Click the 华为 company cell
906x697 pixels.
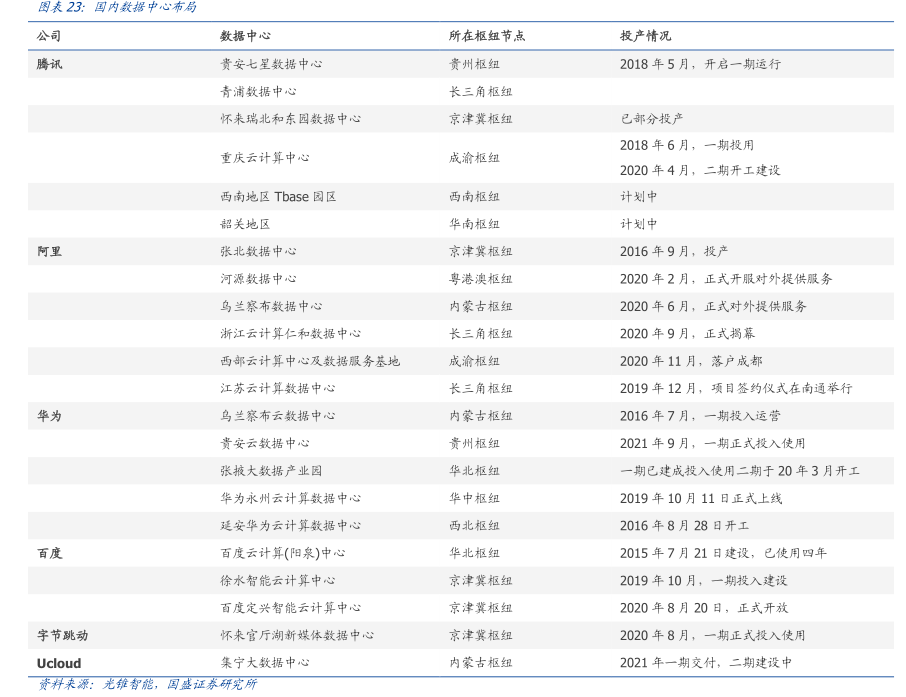pyautogui.click(x=49, y=416)
